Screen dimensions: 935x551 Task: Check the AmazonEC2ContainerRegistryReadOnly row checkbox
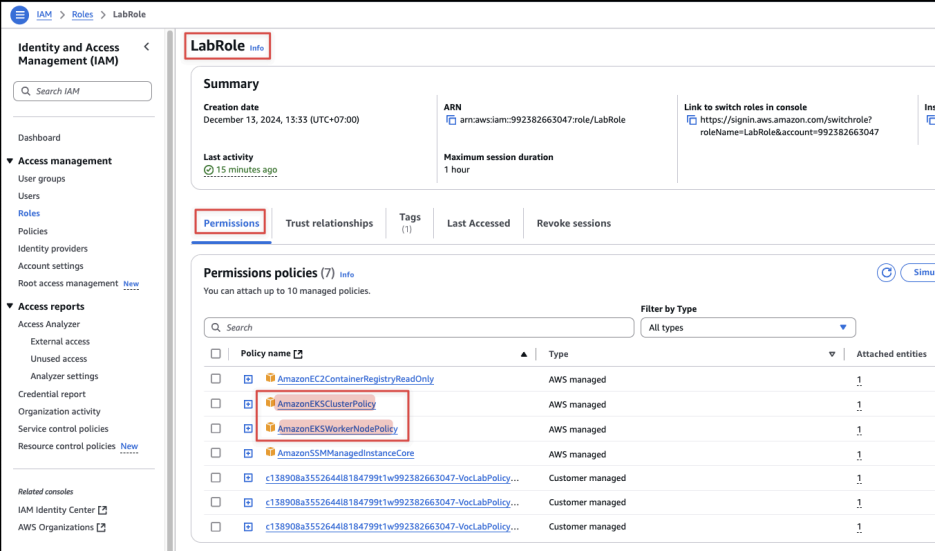(216, 379)
